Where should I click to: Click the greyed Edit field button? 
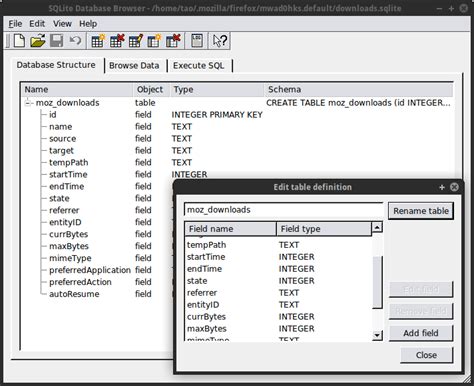421,289
